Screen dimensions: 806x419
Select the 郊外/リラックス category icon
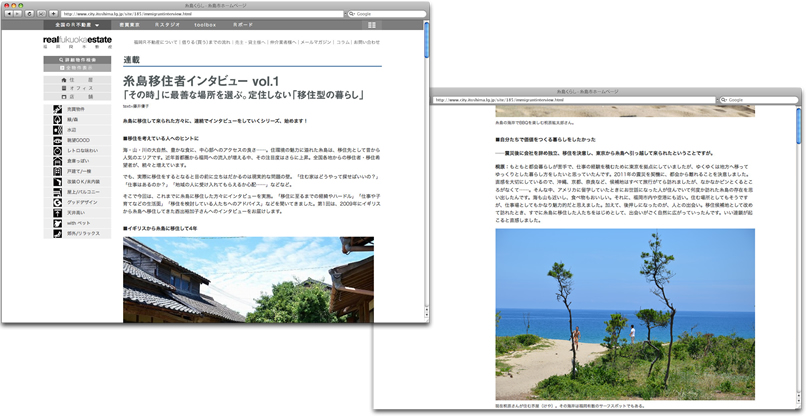point(58,233)
